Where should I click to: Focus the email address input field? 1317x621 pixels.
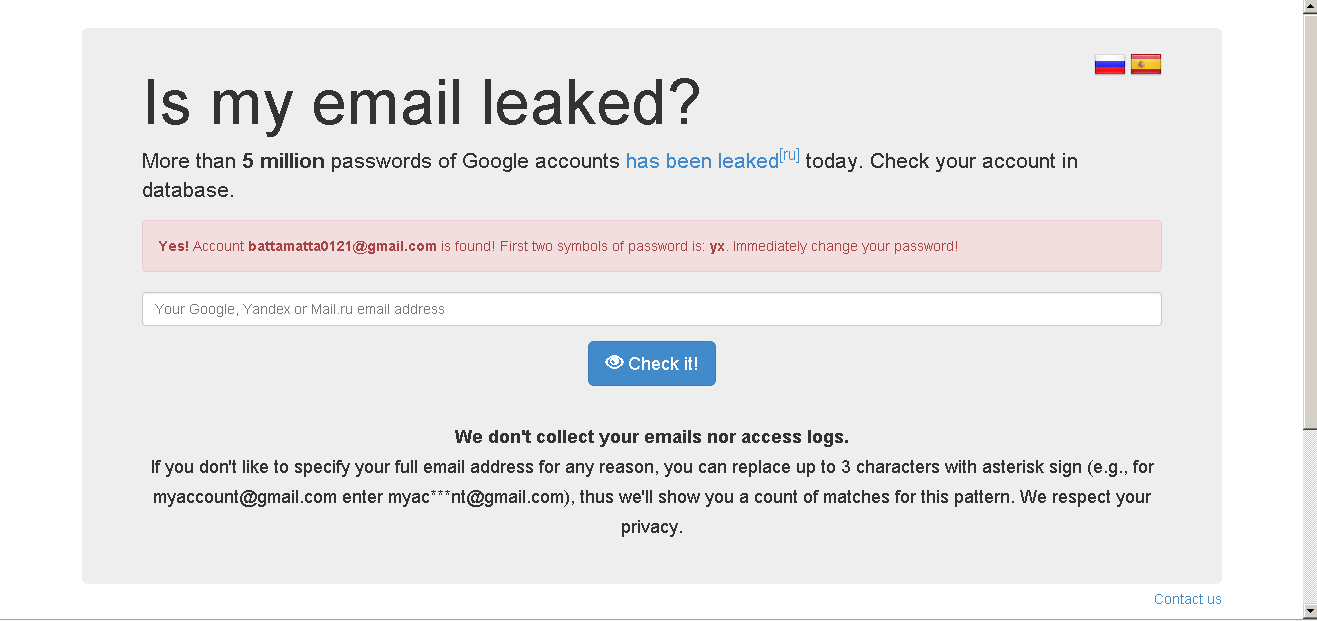tap(651, 309)
